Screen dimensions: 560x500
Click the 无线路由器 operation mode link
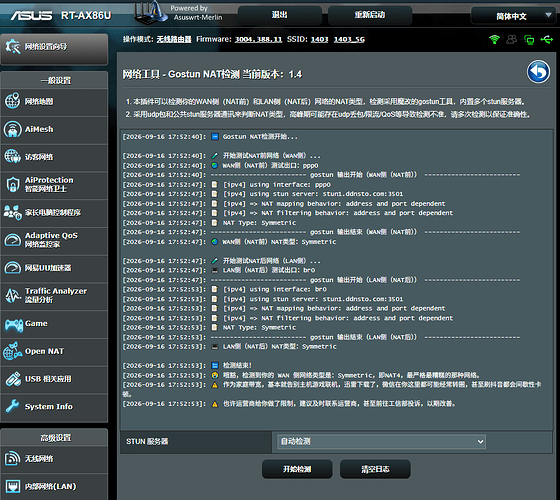[x=174, y=39]
